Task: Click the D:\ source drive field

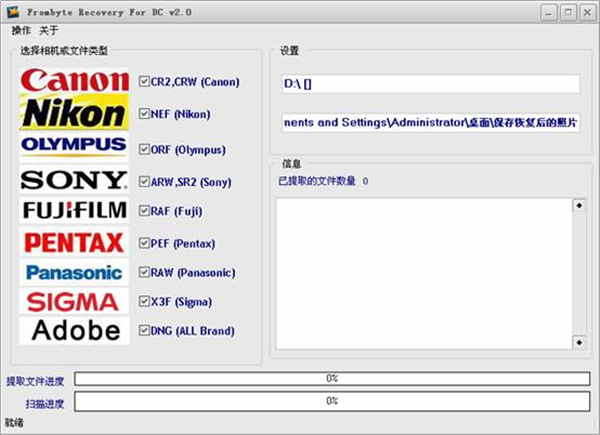Action: [429, 84]
